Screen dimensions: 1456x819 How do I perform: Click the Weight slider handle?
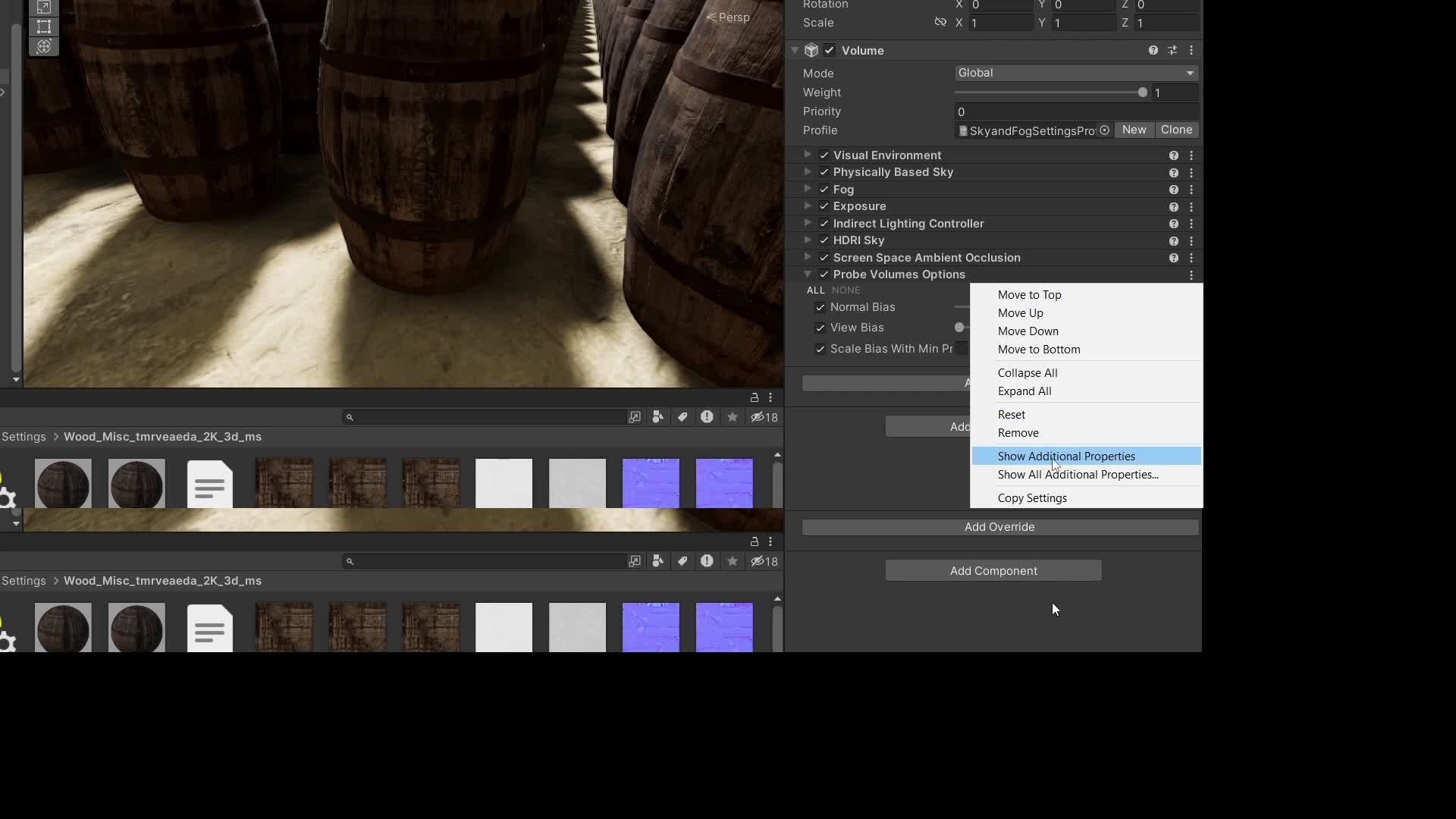[1142, 93]
